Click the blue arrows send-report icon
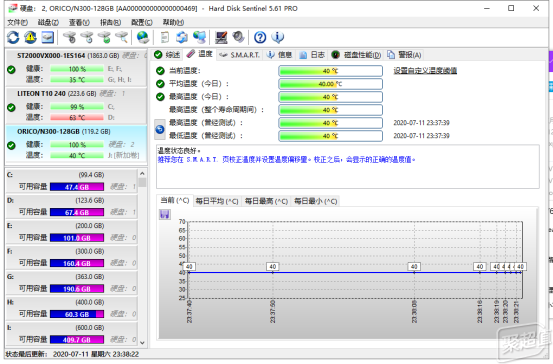This screenshot has height=364, width=553. (x=182, y=37)
